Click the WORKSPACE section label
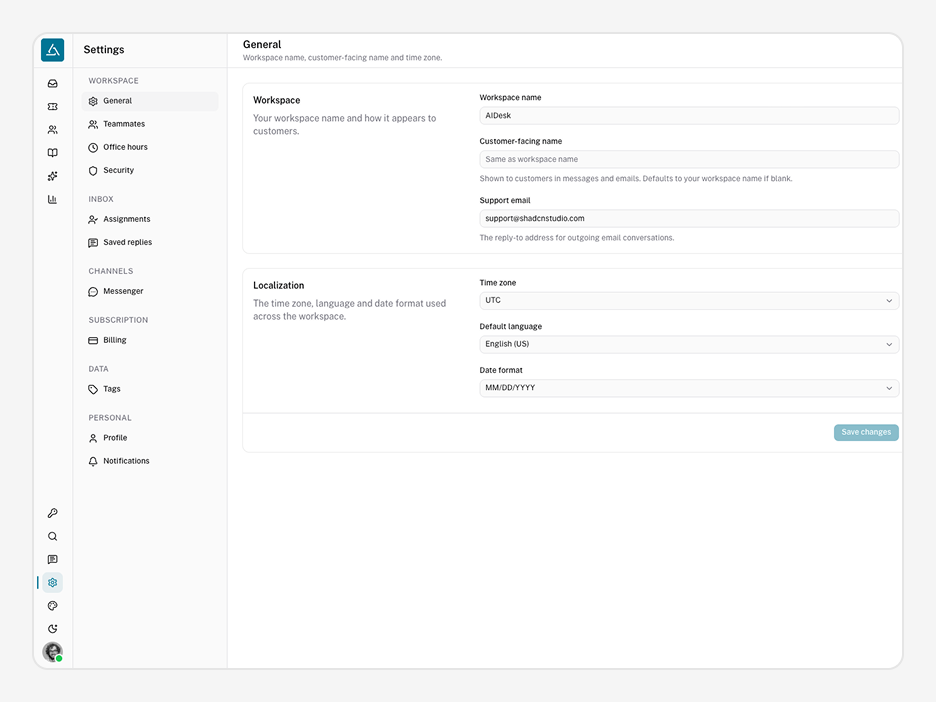Screen dimensions: 936x702 [113, 81]
